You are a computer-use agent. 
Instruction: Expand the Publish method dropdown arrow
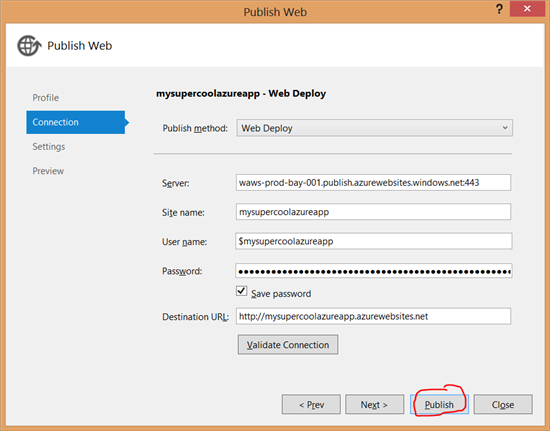pyautogui.click(x=505, y=128)
